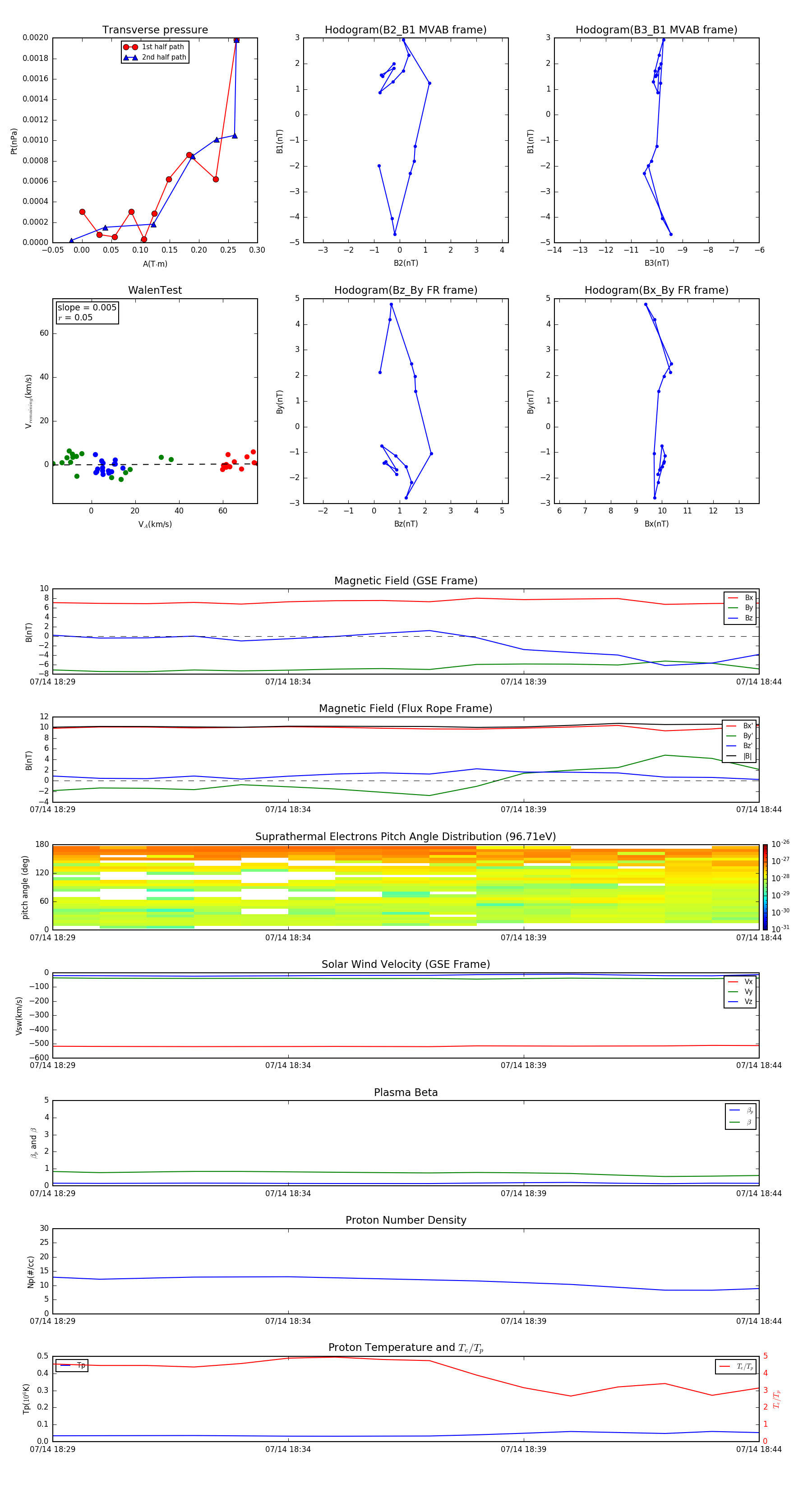Viewport: 812px width, 1489px height.
Task: Click the 'WalenTest' plot title
Action: [155, 290]
